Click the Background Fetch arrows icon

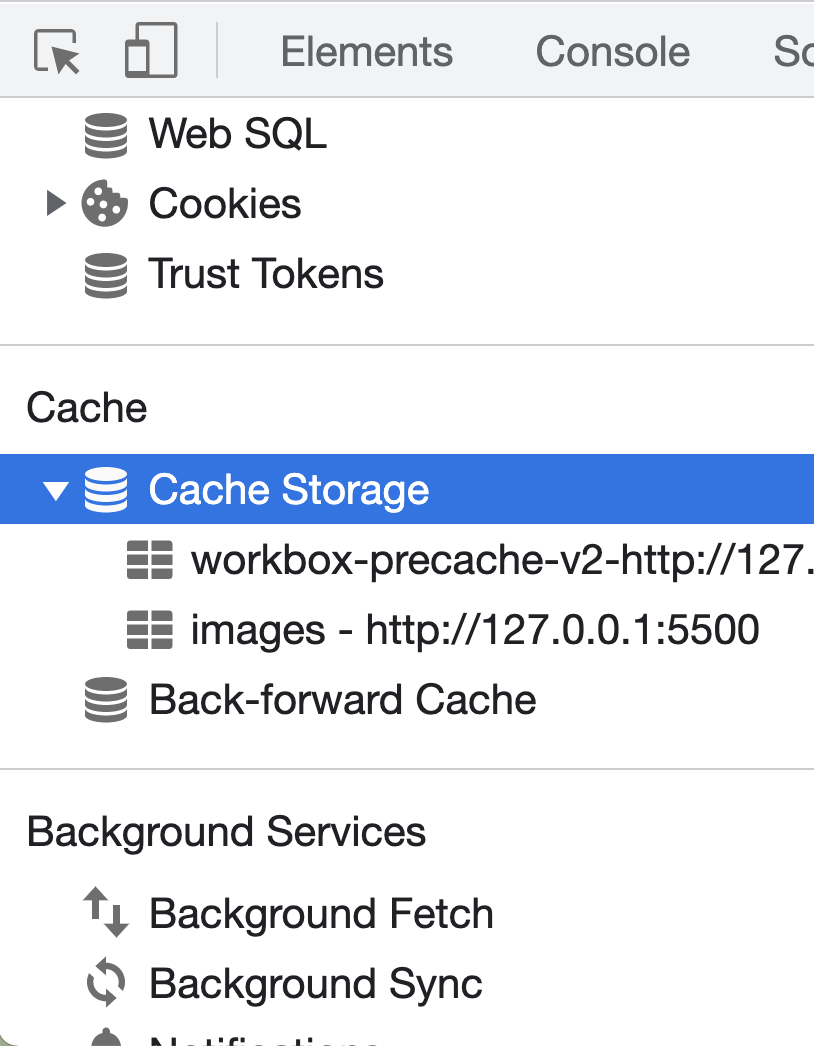tap(106, 912)
